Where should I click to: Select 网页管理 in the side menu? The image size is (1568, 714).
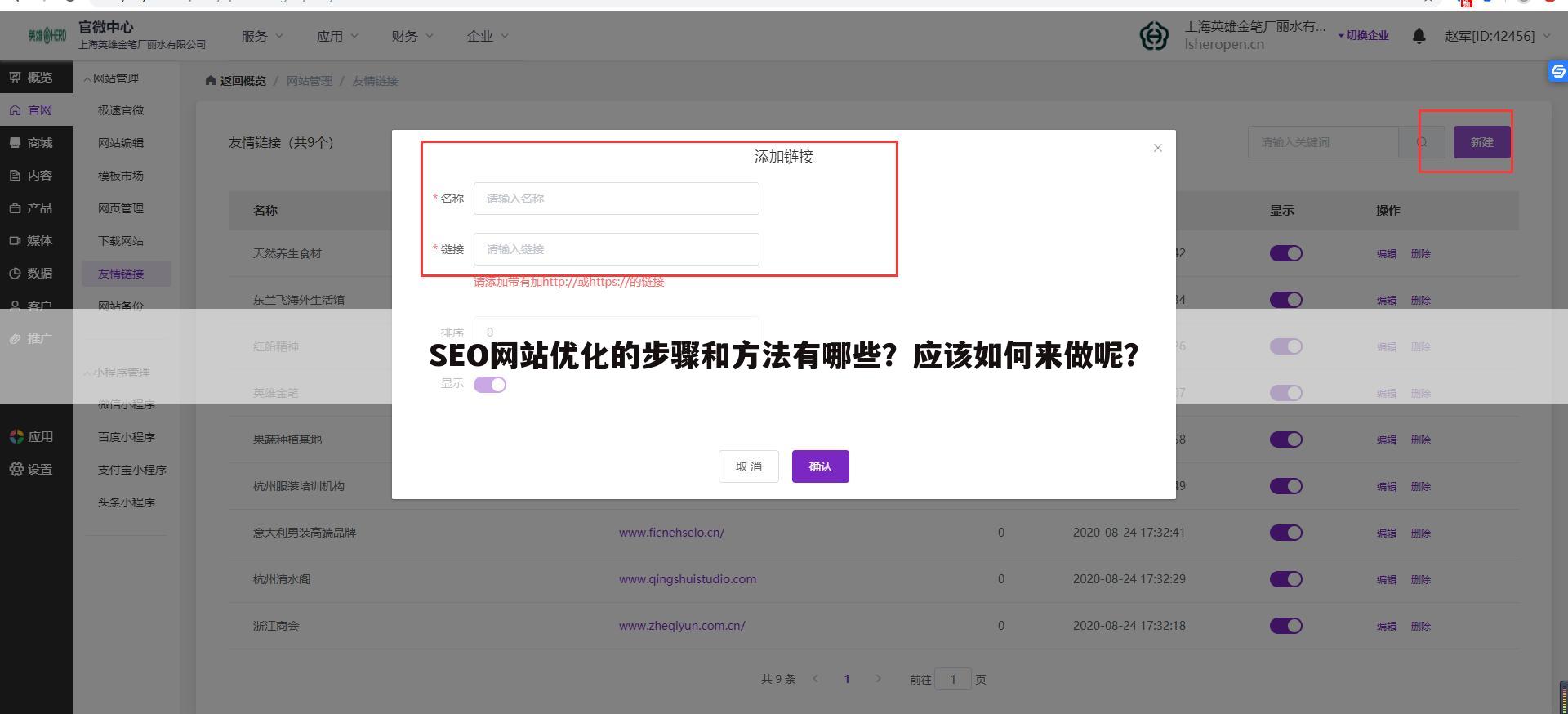pos(121,208)
